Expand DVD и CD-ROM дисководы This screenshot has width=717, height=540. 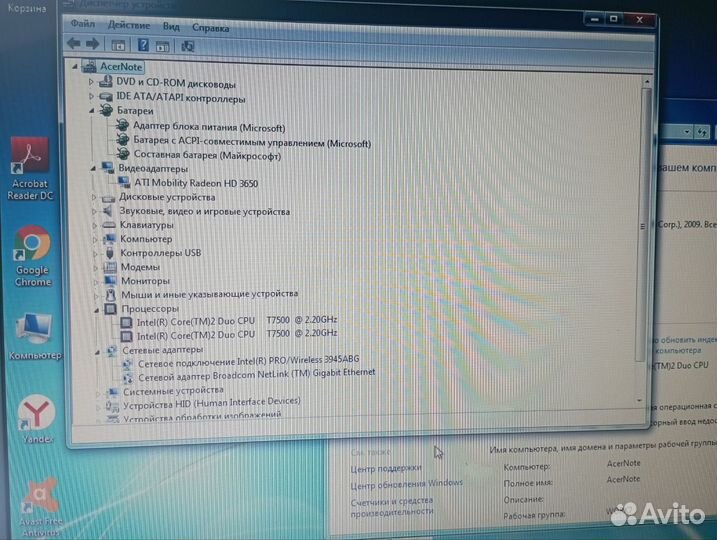tap(91, 82)
